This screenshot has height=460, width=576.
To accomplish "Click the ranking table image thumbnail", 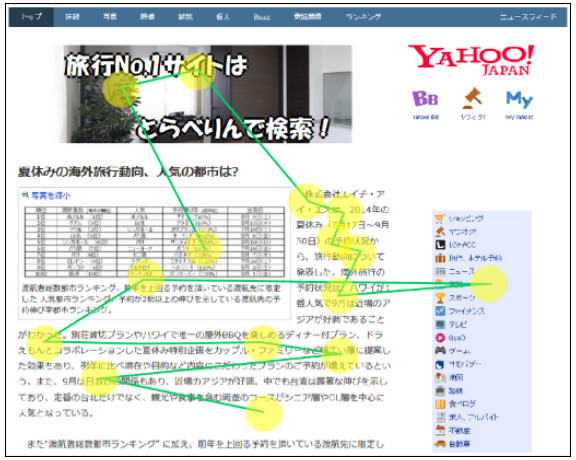I will [x=154, y=242].
